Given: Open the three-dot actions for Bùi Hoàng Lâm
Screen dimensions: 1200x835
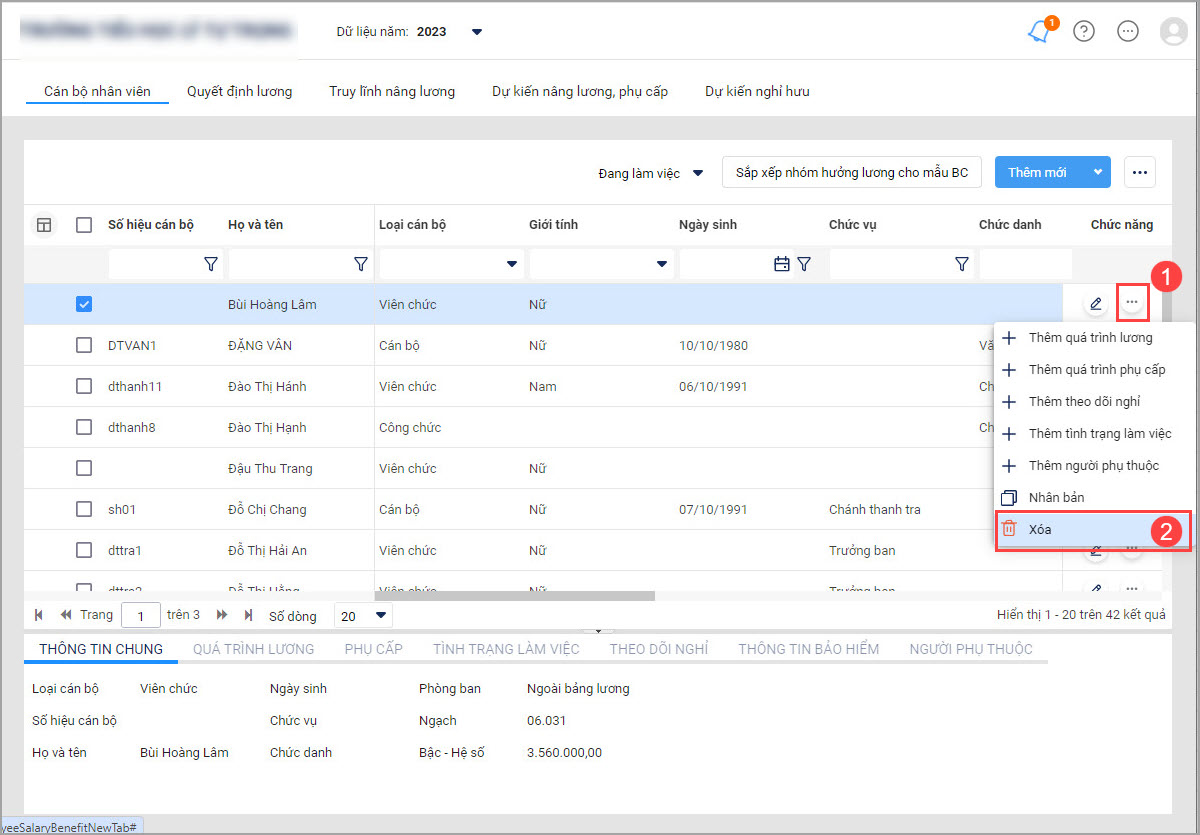Looking at the screenshot, I should (x=1132, y=302).
